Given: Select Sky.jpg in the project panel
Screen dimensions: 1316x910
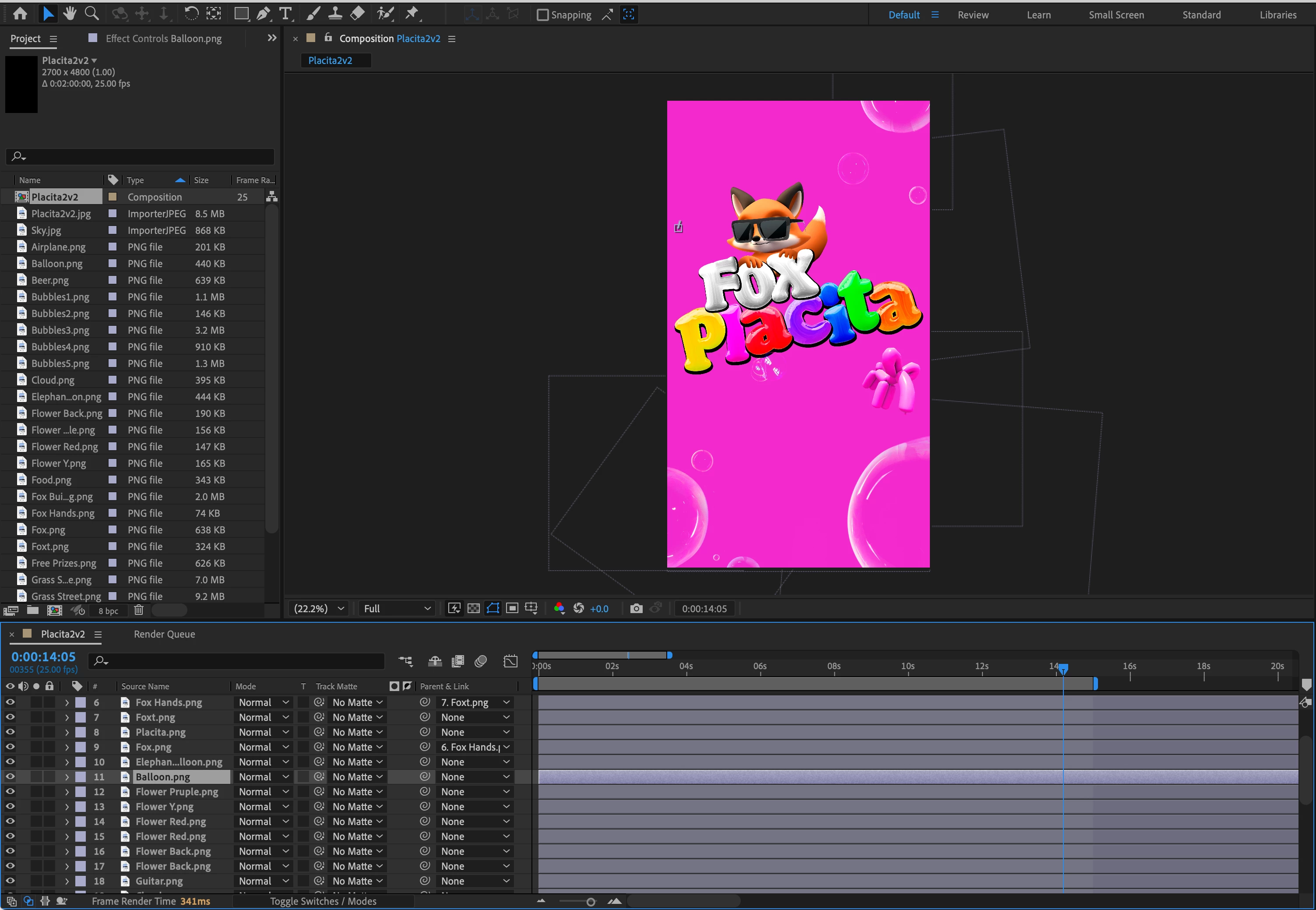Looking at the screenshot, I should [46, 230].
